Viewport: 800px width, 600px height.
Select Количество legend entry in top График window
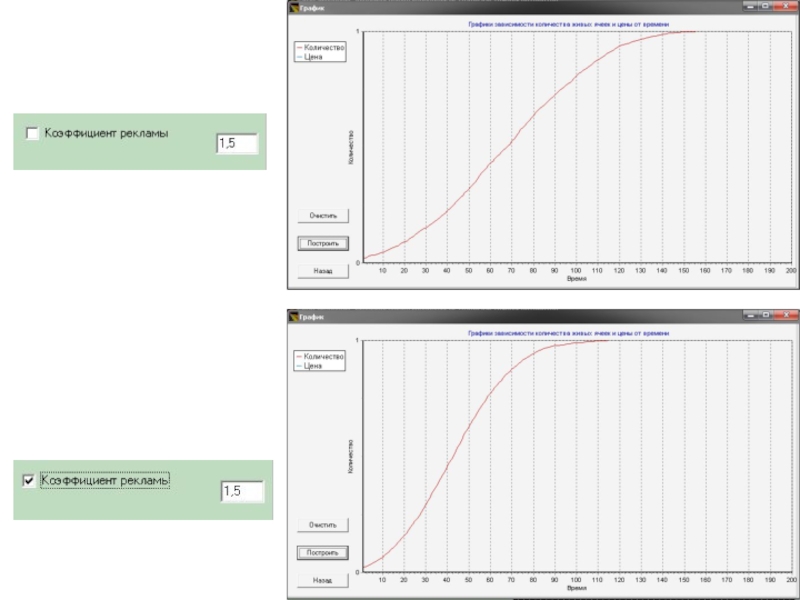[x=320, y=47]
